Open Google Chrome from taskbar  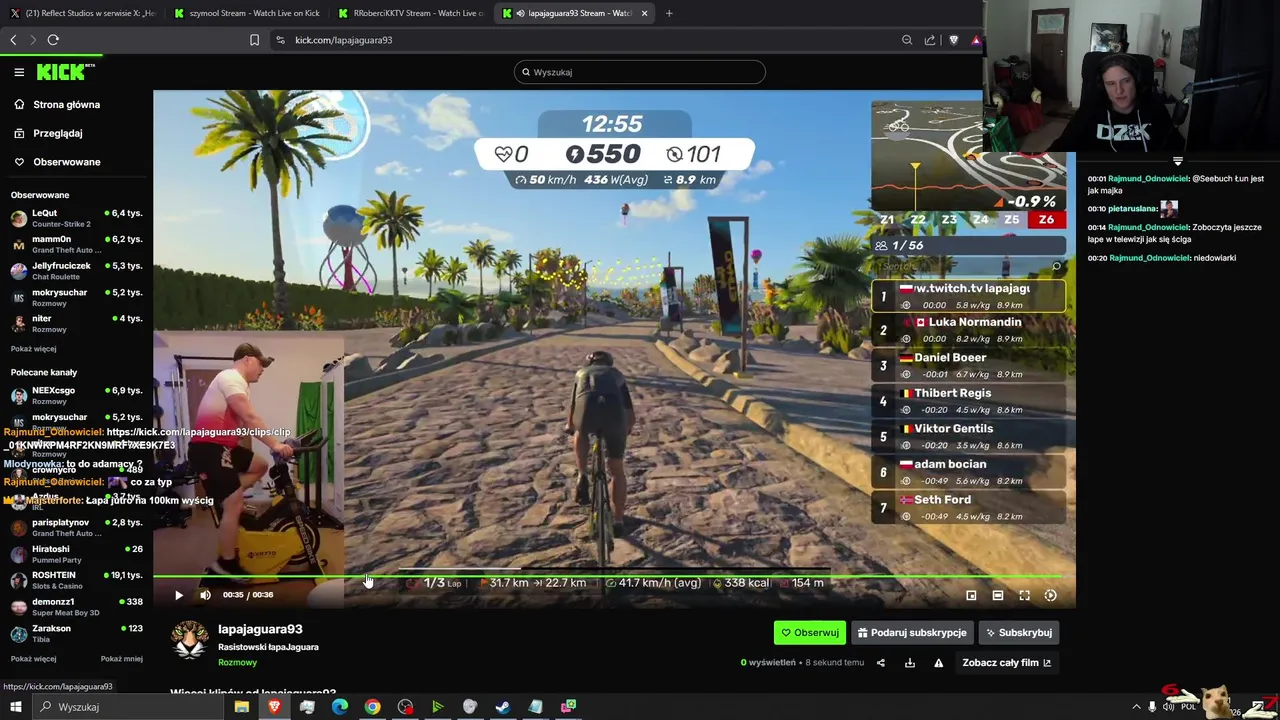point(372,707)
